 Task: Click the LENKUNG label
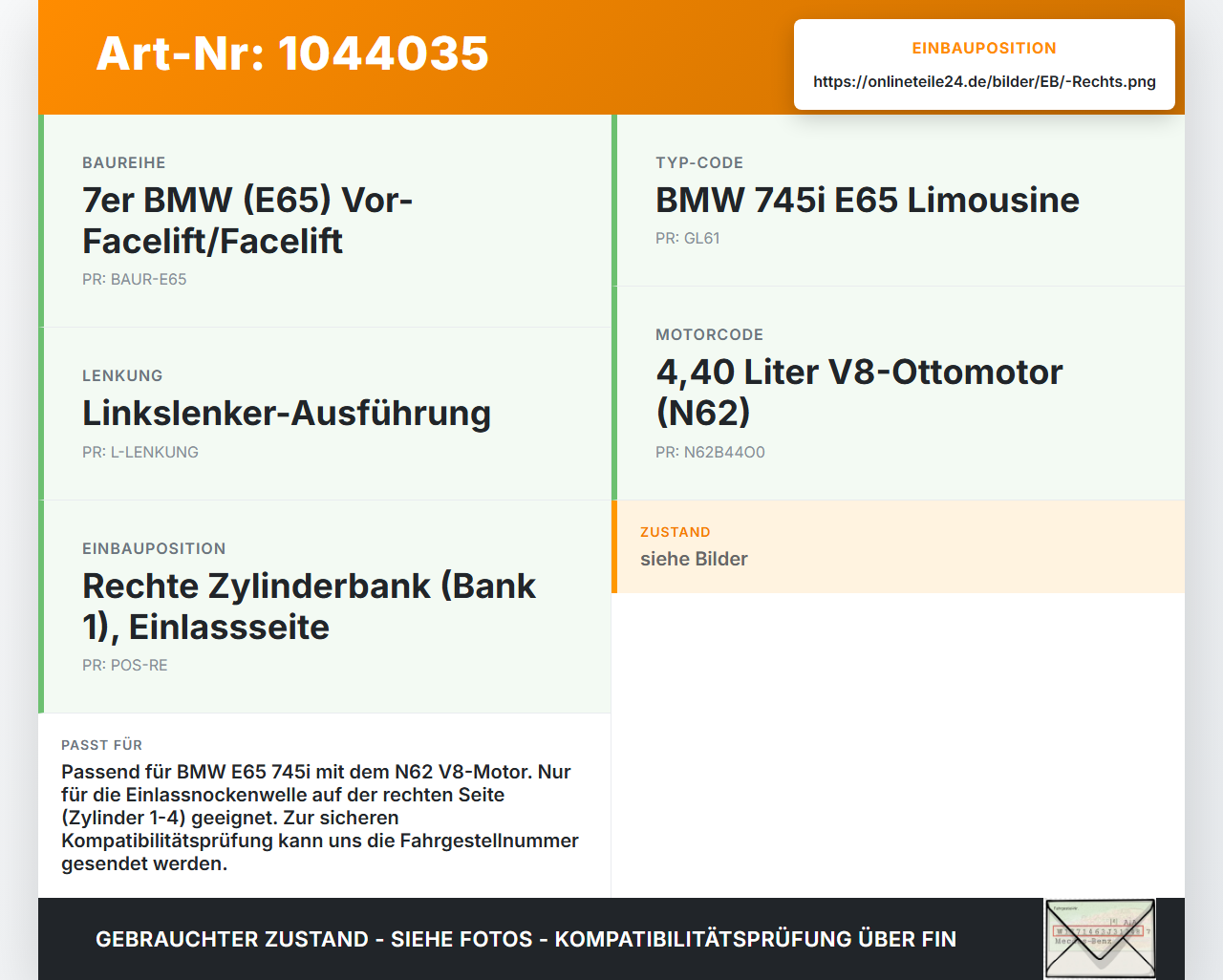point(122,376)
